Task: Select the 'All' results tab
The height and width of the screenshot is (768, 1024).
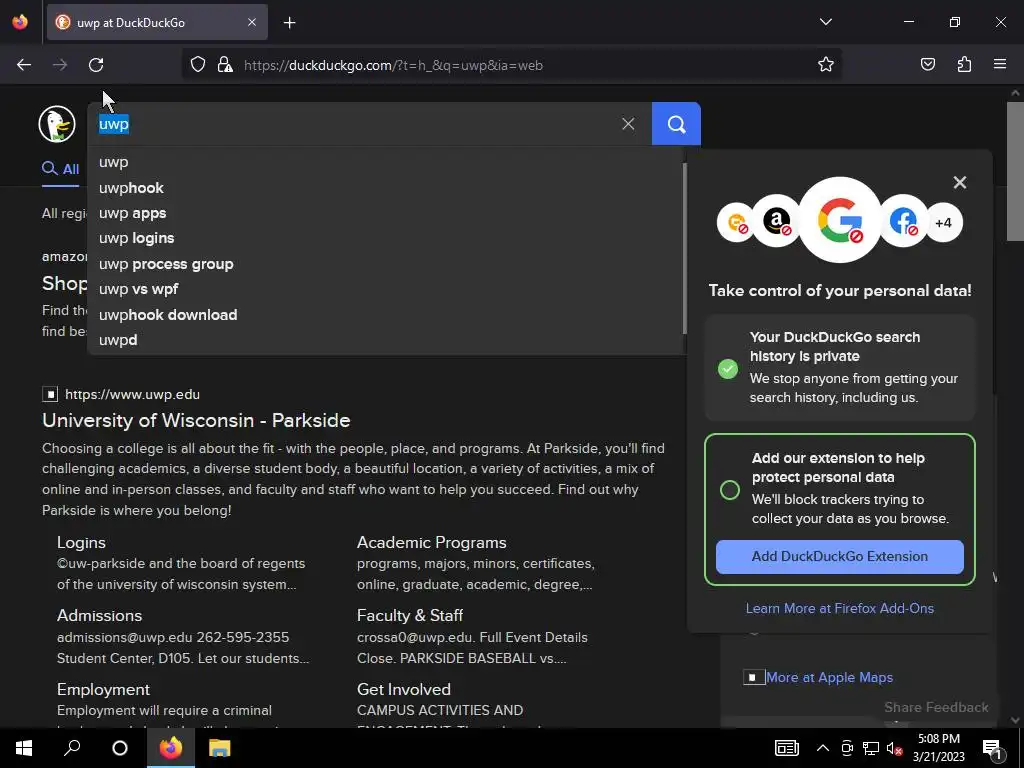Action: point(61,169)
